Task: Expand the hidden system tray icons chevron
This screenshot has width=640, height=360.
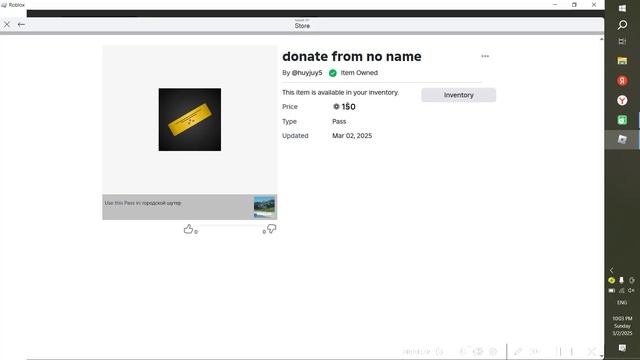Action: click(x=611, y=270)
